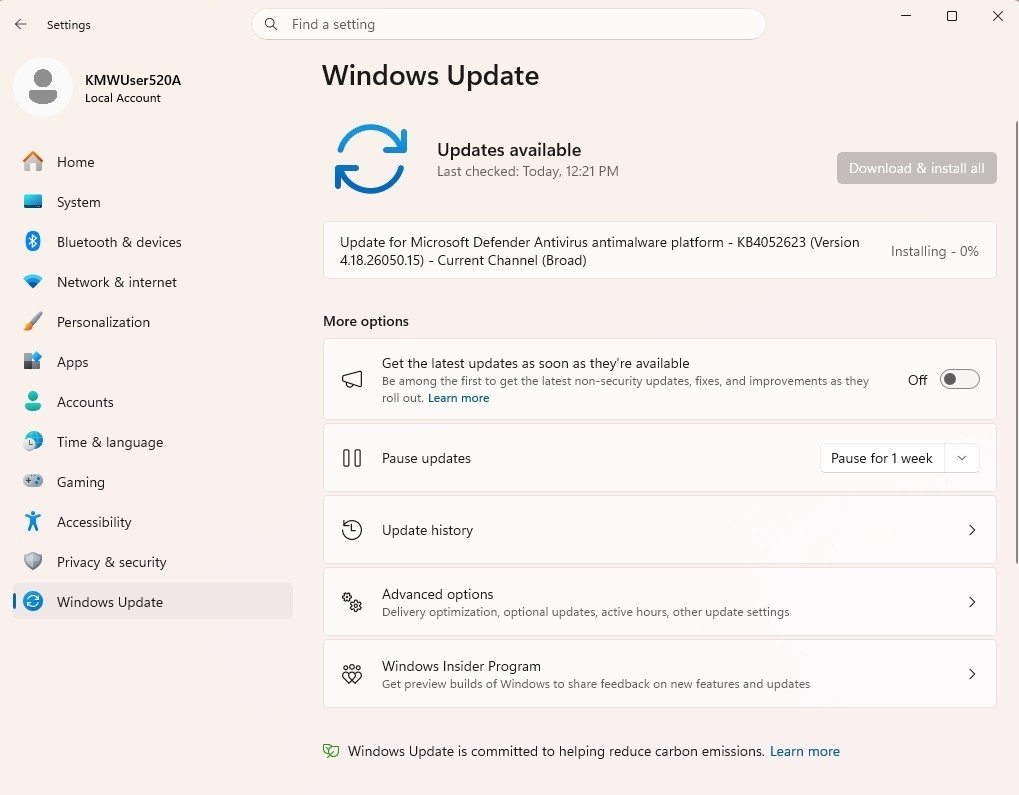Toggle get latest updates switch on

(x=959, y=380)
